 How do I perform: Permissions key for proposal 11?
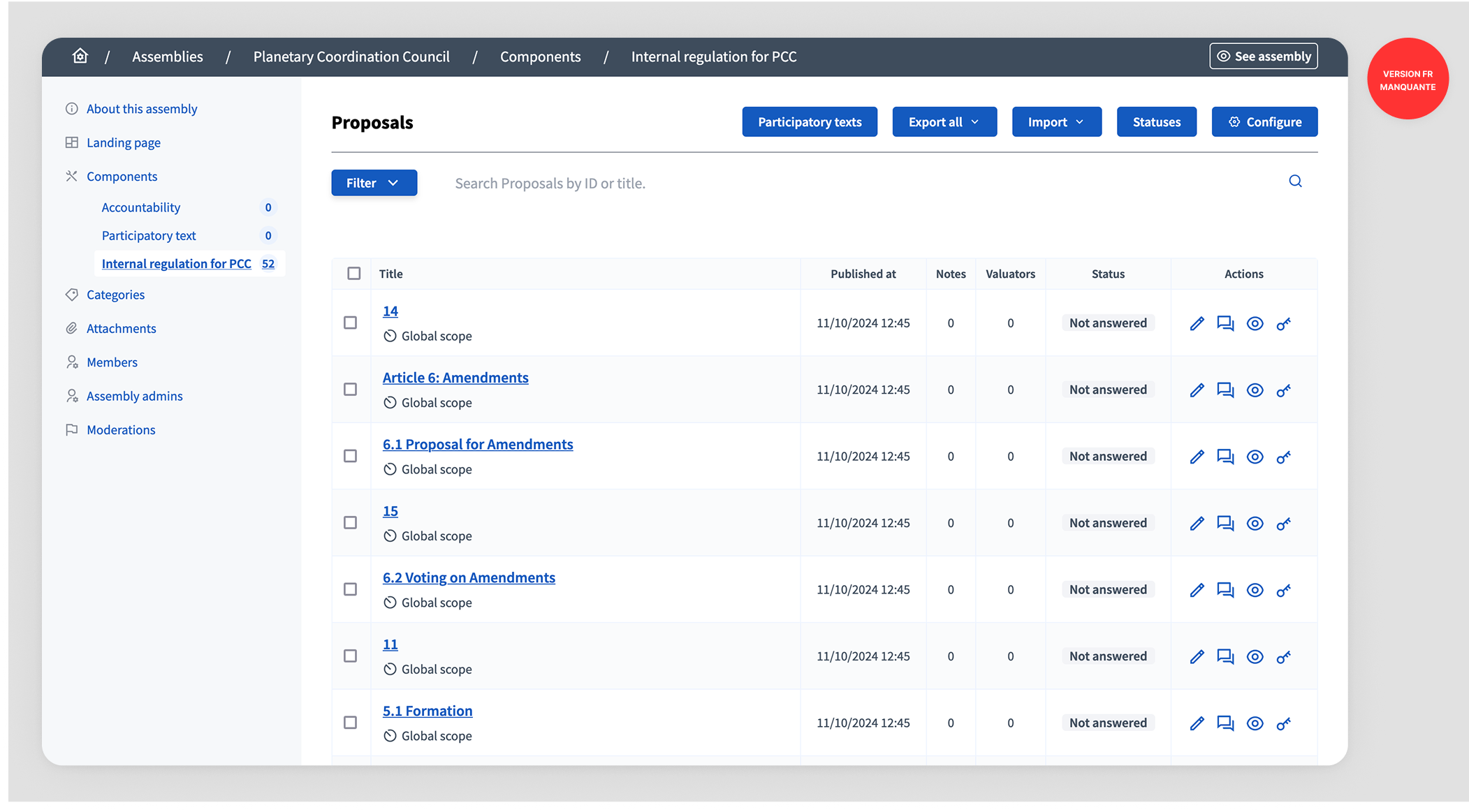[x=1283, y=657]
